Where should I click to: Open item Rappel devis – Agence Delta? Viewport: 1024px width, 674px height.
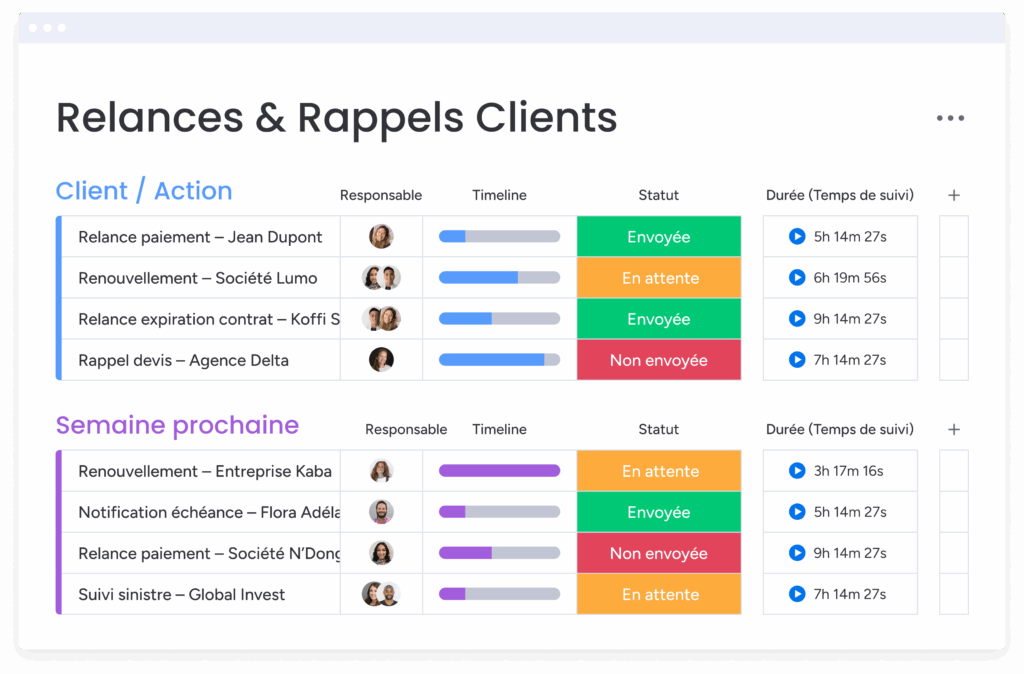coord(183,361)
